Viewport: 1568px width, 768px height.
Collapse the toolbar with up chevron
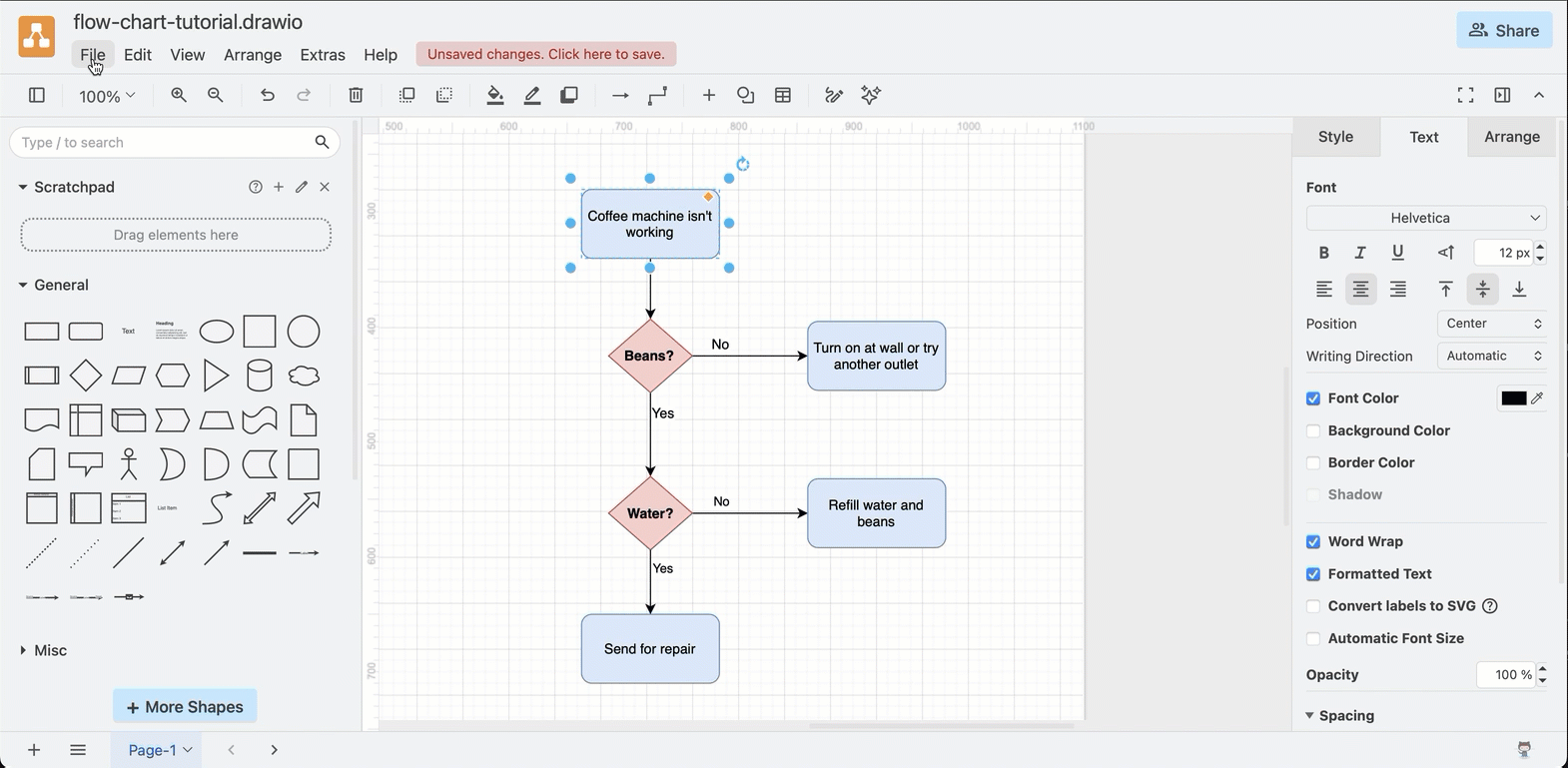coord(1539,95)
